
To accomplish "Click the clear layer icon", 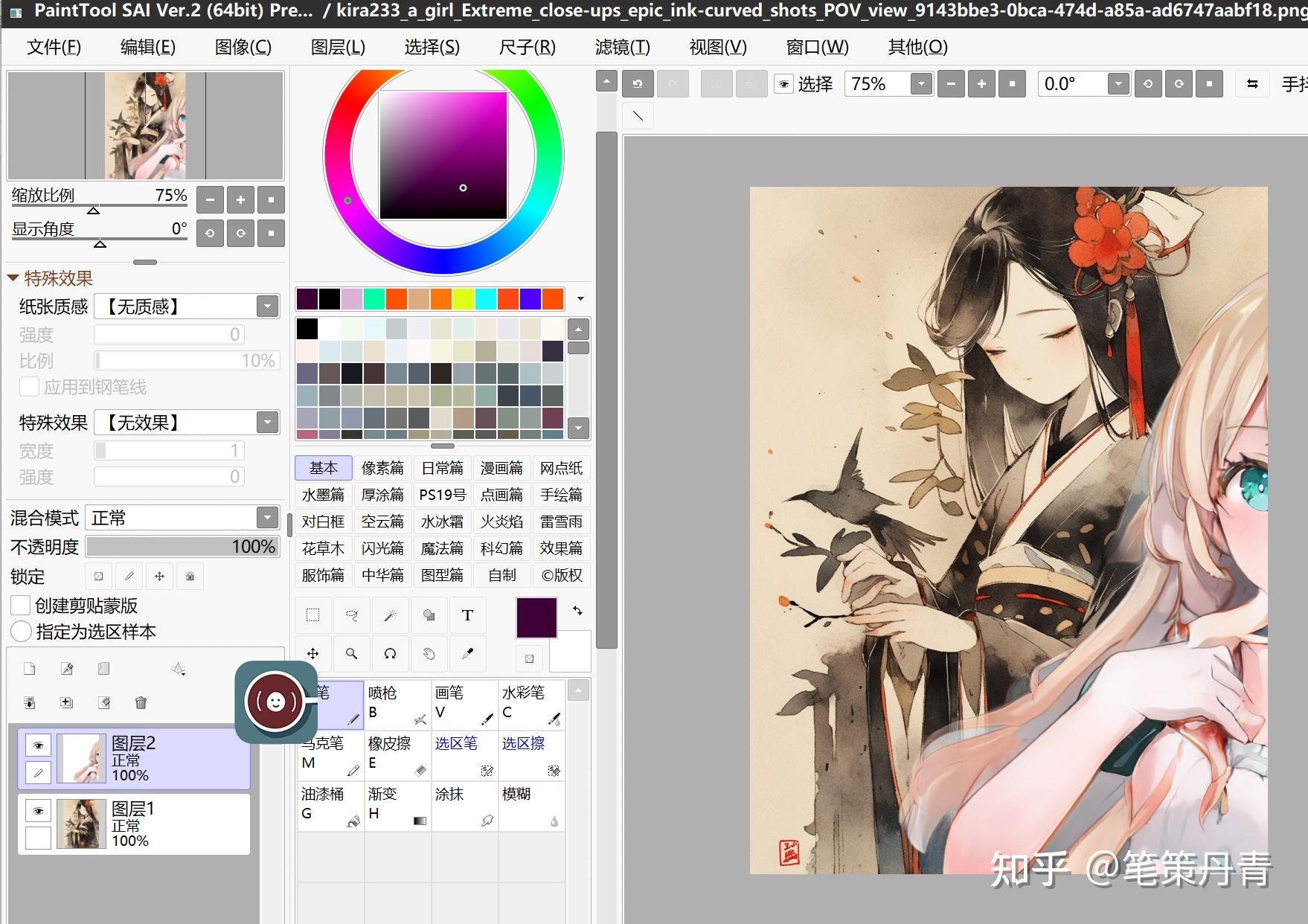I will click(104, 702).
